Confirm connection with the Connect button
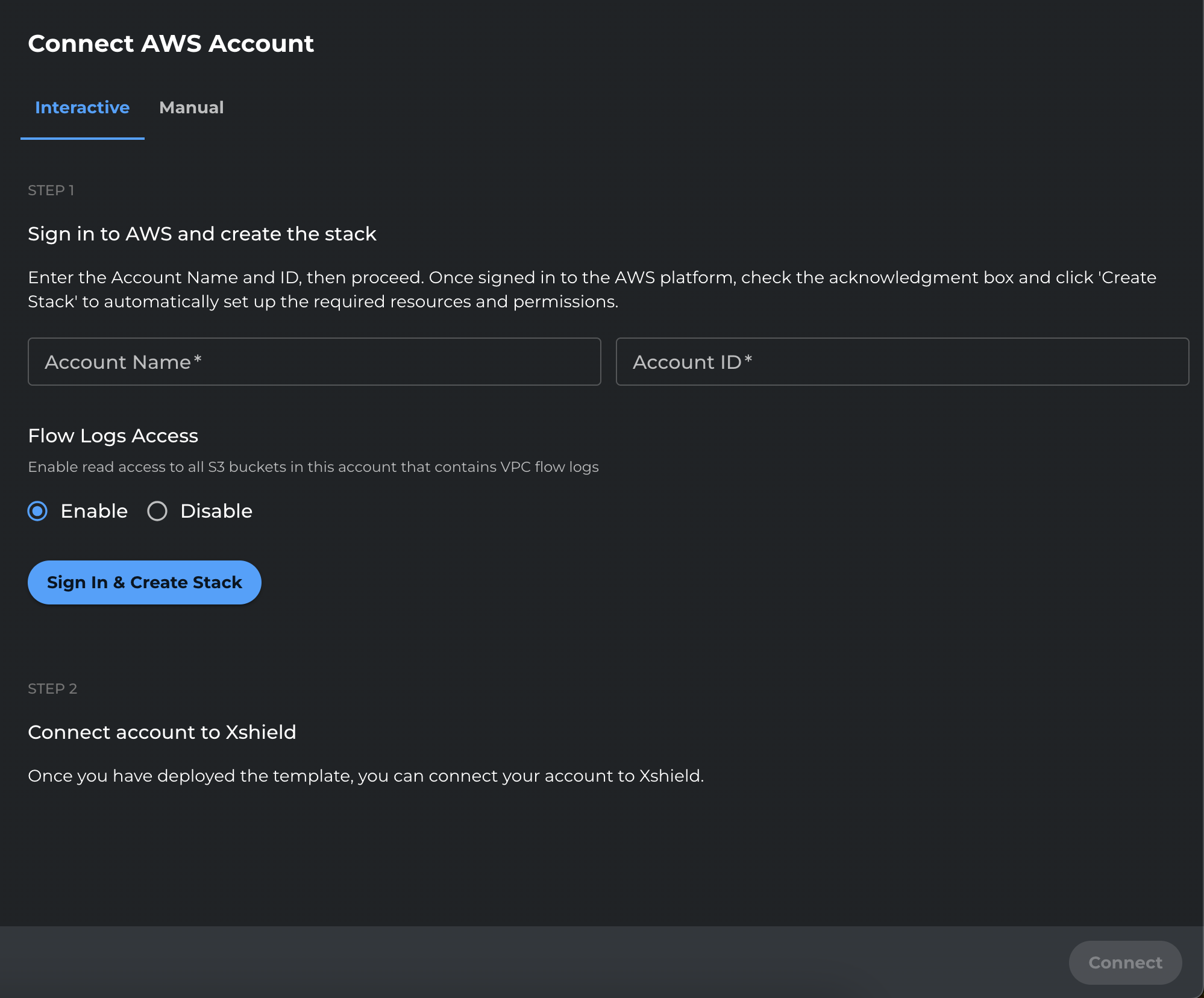This screenshot has width=1204, height=998. click(1124, 962)
